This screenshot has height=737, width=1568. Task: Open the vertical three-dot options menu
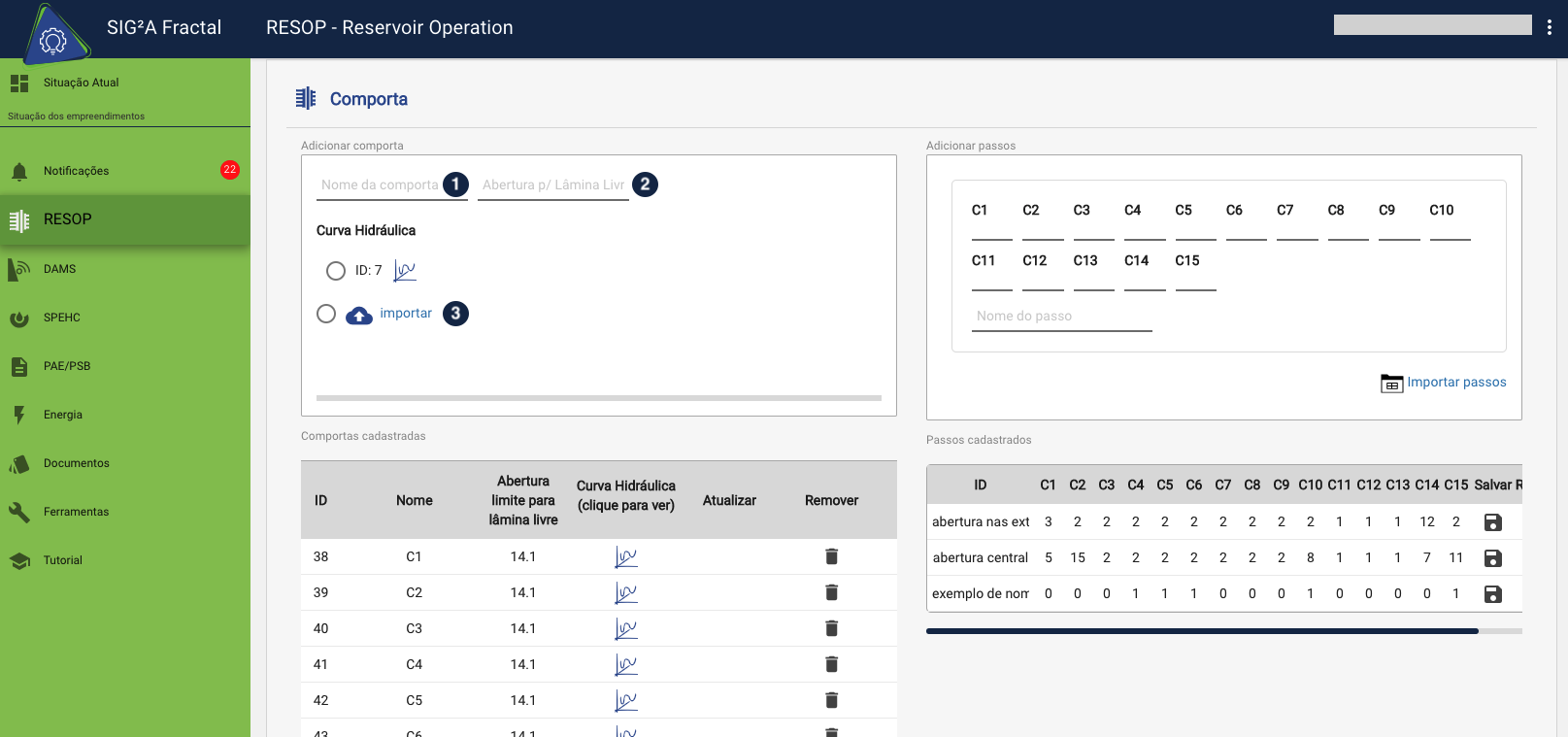click(1550, 27)
